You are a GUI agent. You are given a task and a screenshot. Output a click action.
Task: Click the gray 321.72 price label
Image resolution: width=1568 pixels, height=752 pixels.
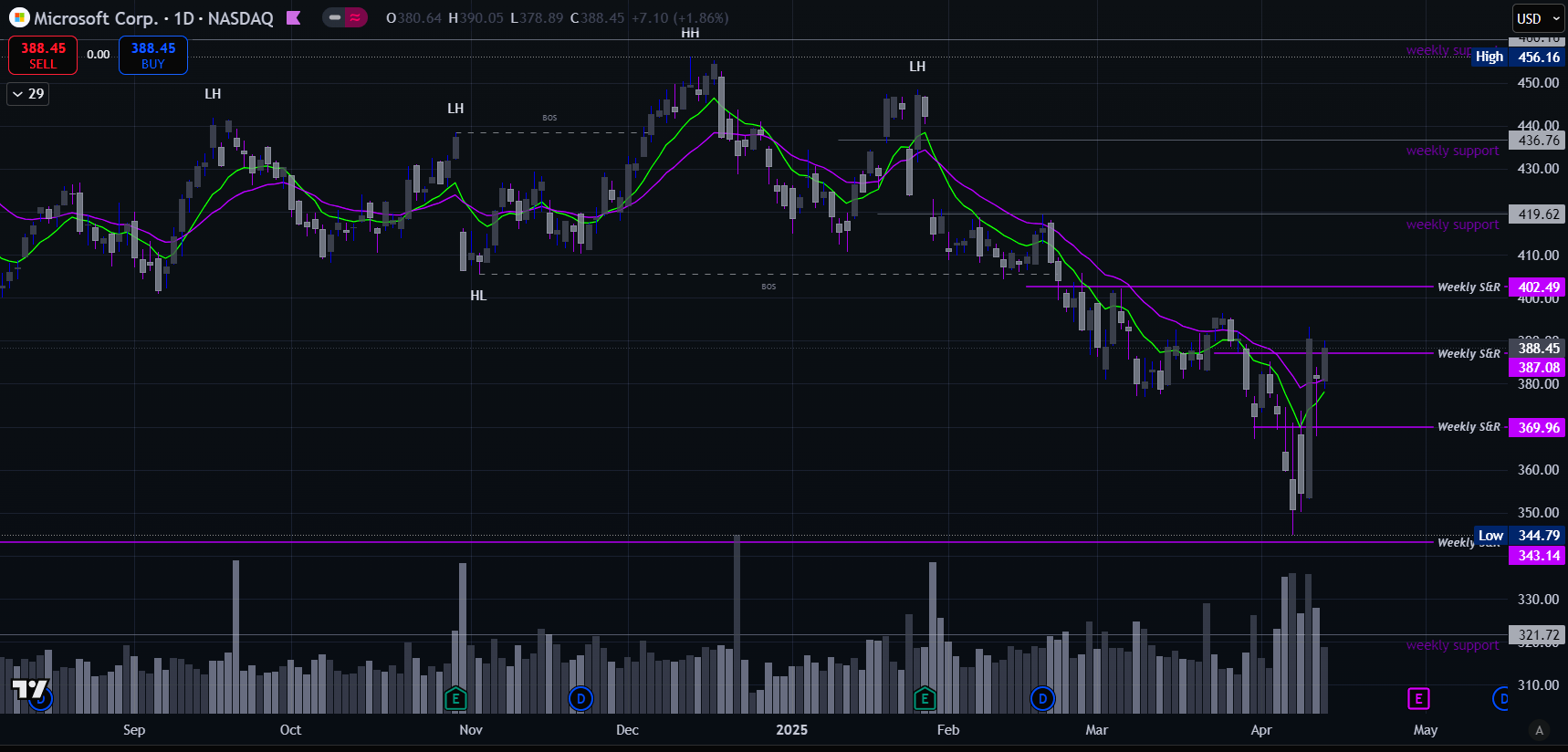(1538, 635)
